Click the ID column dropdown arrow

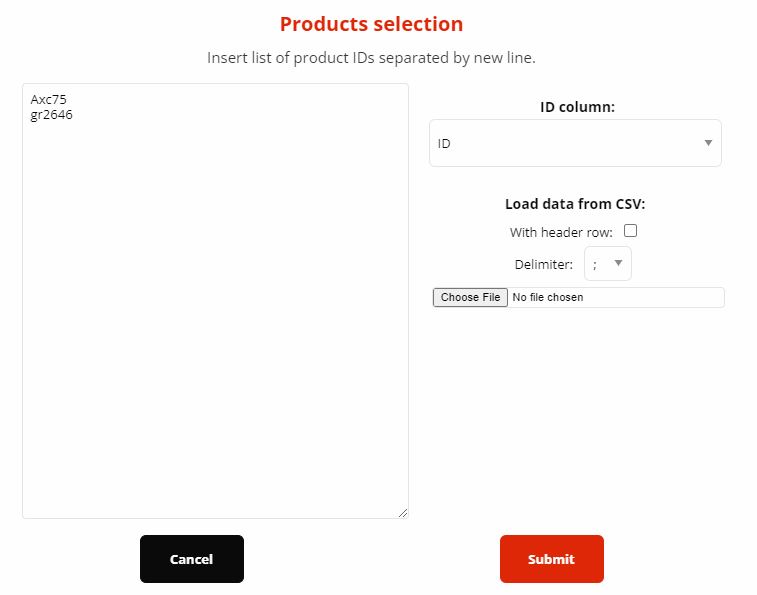pos(708,143)
